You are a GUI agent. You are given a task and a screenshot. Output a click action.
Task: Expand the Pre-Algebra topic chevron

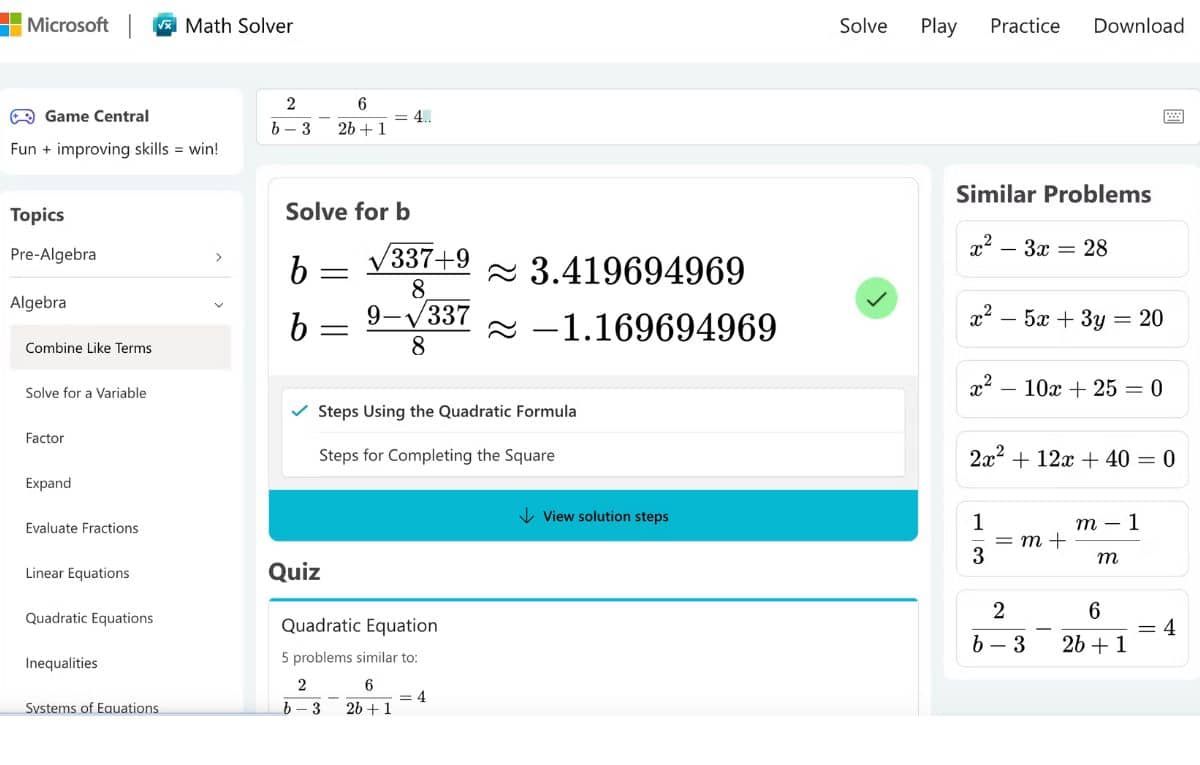218,256
